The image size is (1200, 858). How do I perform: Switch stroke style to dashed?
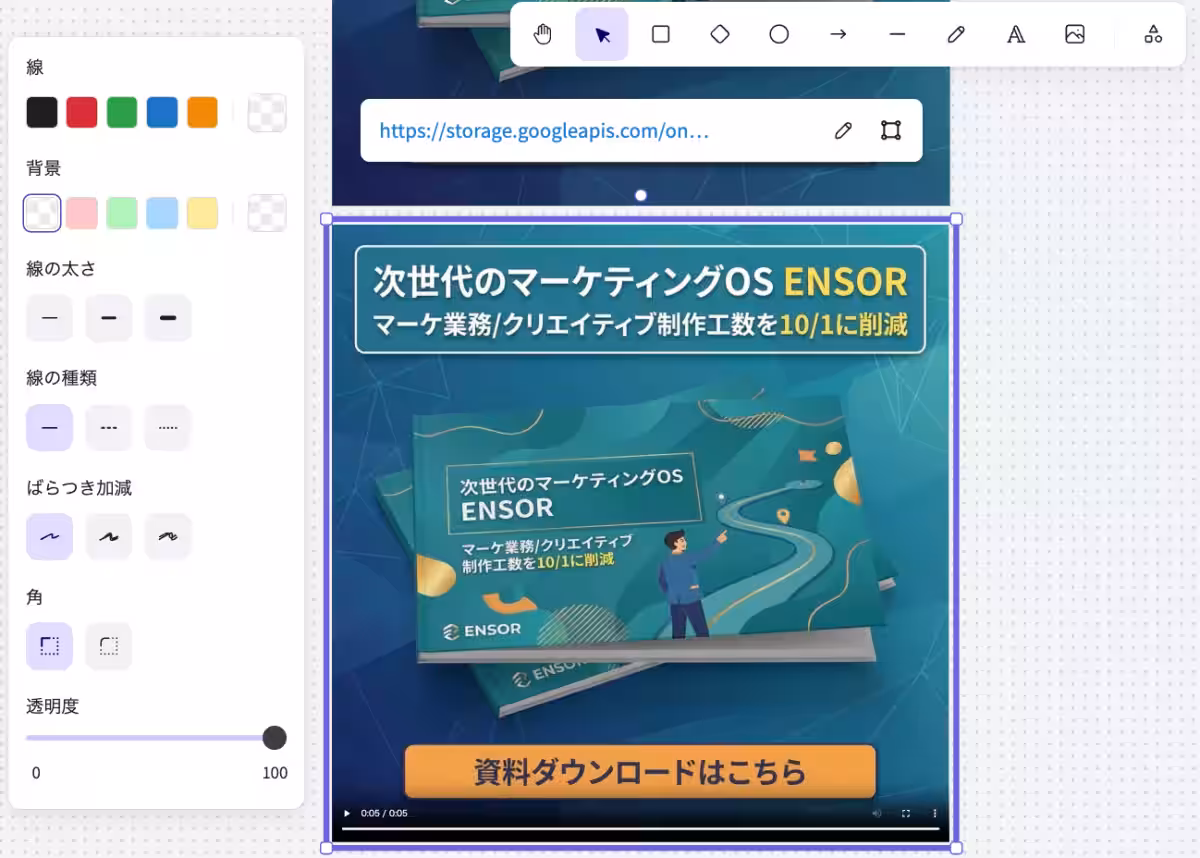point(109,428)
